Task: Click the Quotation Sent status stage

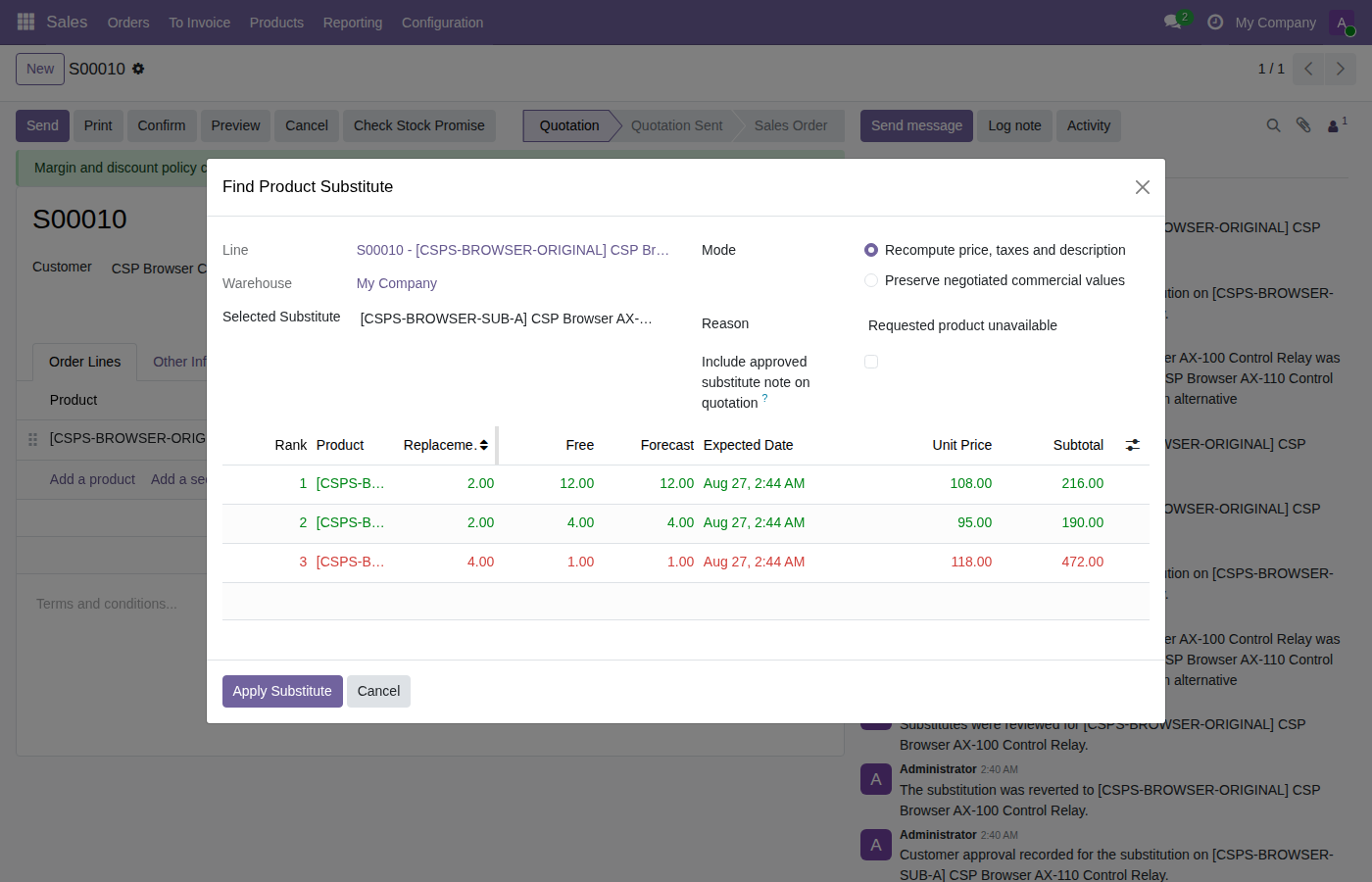Action: (x=676, y=125)
